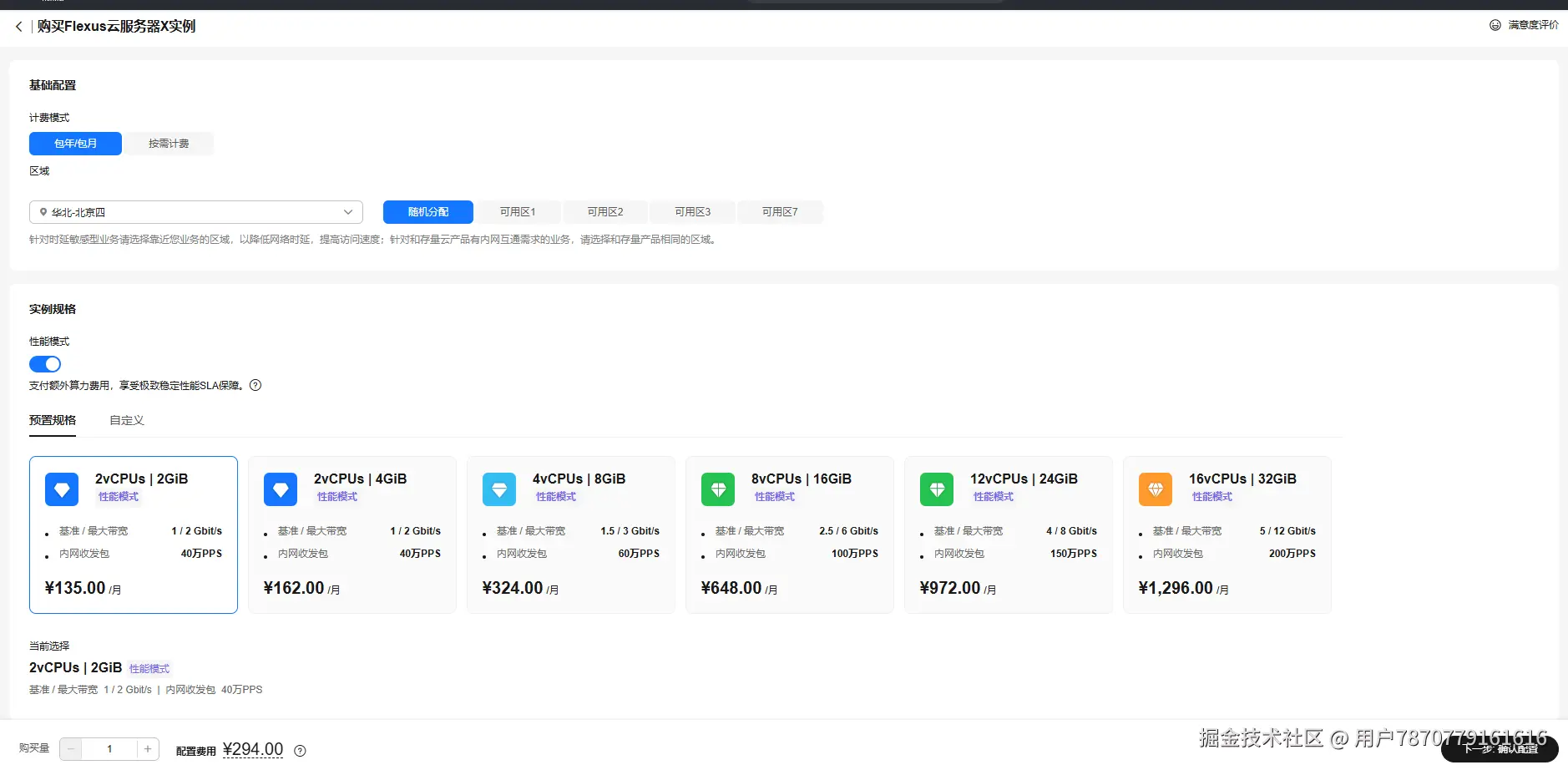Choose the ¥1,296.00/月 spec card
The image size is (1568, 770).
click(x=1227, y=534)
